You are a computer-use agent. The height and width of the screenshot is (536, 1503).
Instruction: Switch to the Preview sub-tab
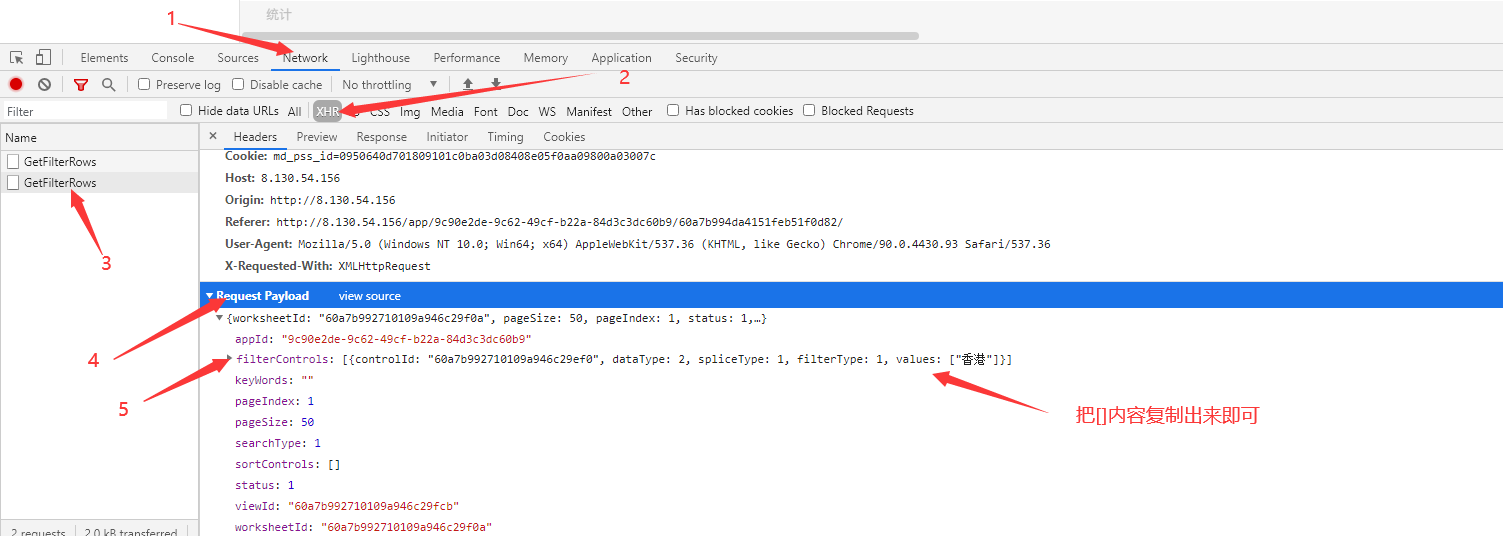tap(317, 137)
